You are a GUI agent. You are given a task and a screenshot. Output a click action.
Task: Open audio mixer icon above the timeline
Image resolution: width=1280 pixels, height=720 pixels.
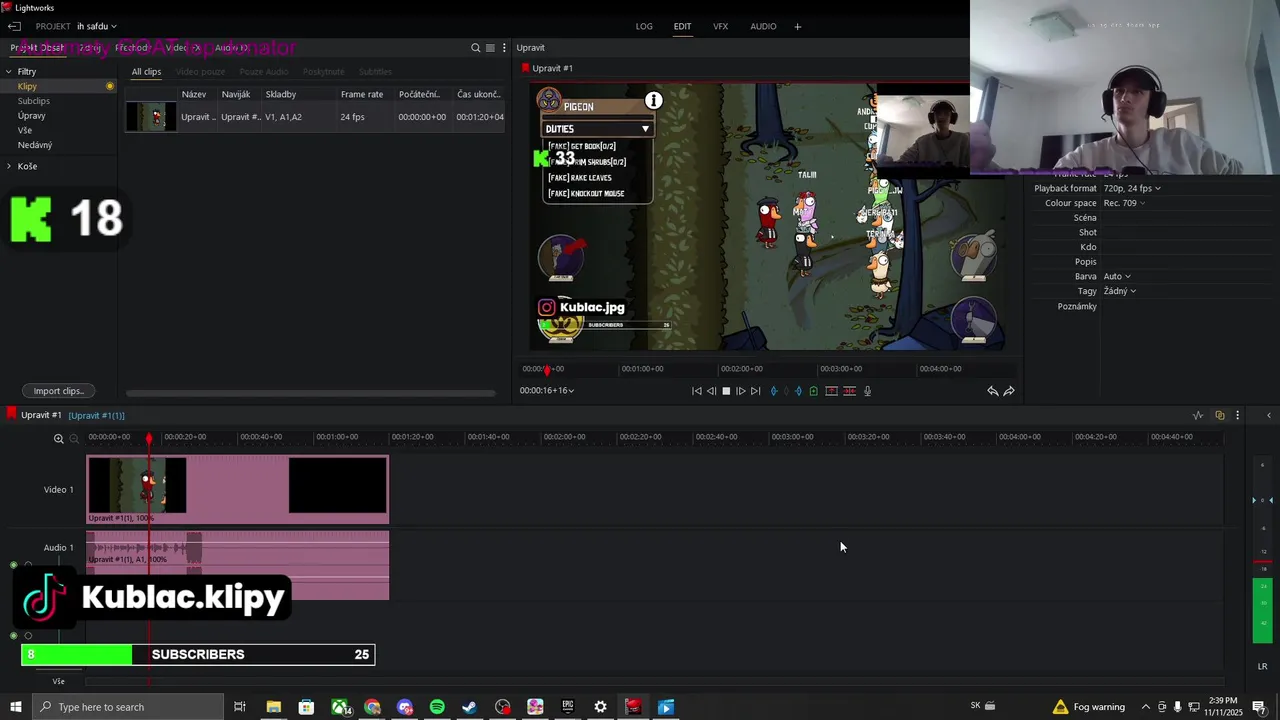point(1198,415)
